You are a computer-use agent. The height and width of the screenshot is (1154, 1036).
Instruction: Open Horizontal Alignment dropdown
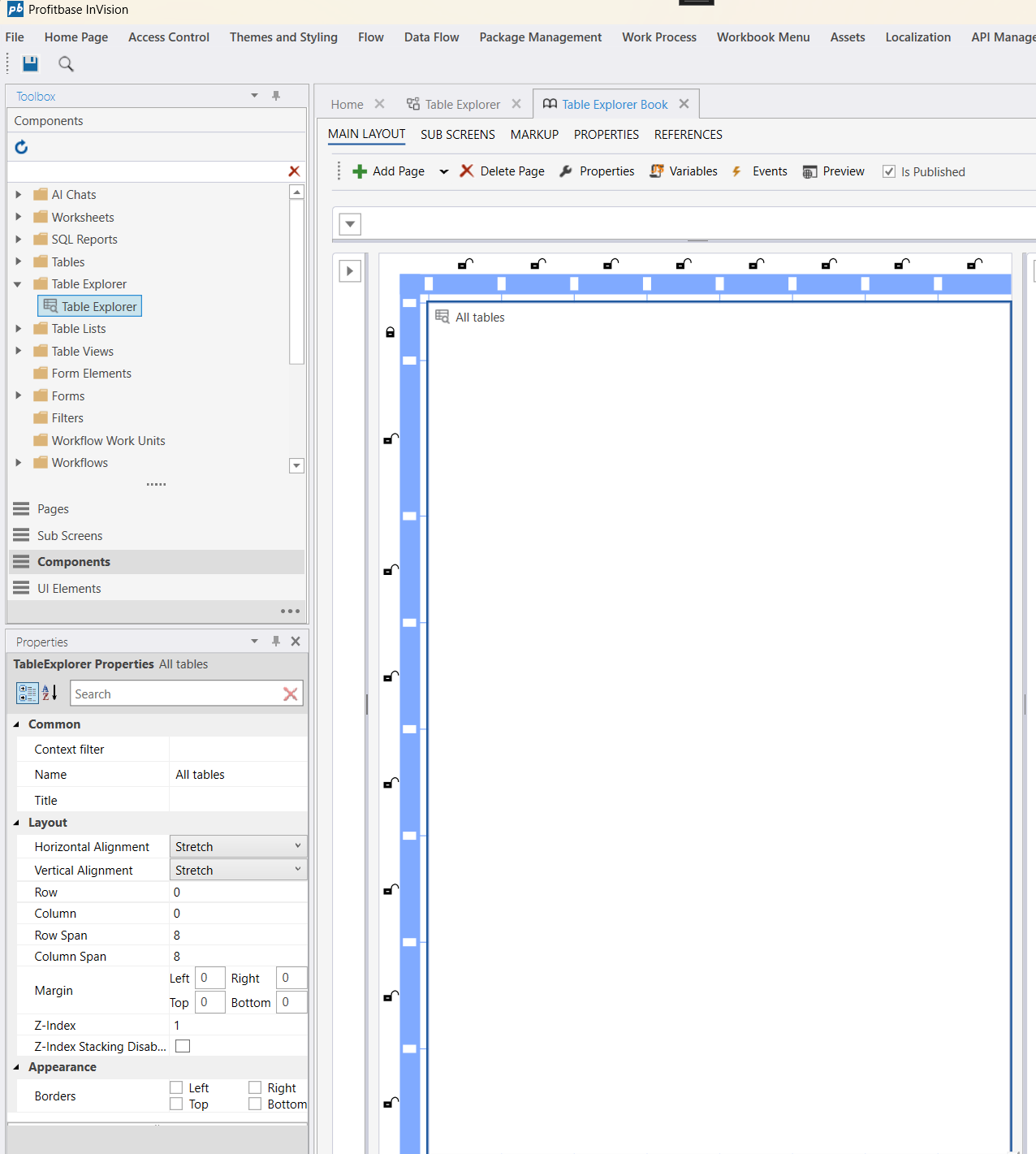[238, 846]
